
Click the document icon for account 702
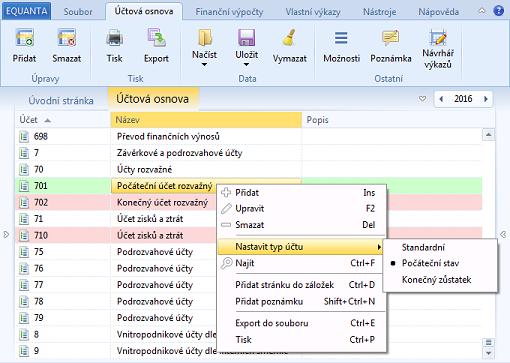click(24, 202)
